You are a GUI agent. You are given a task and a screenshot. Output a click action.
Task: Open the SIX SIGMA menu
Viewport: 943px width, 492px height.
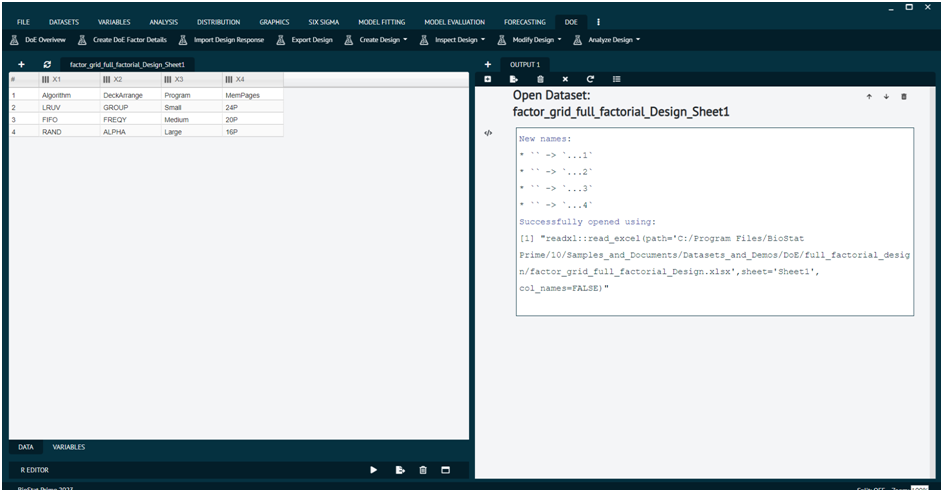pos(324,22)
